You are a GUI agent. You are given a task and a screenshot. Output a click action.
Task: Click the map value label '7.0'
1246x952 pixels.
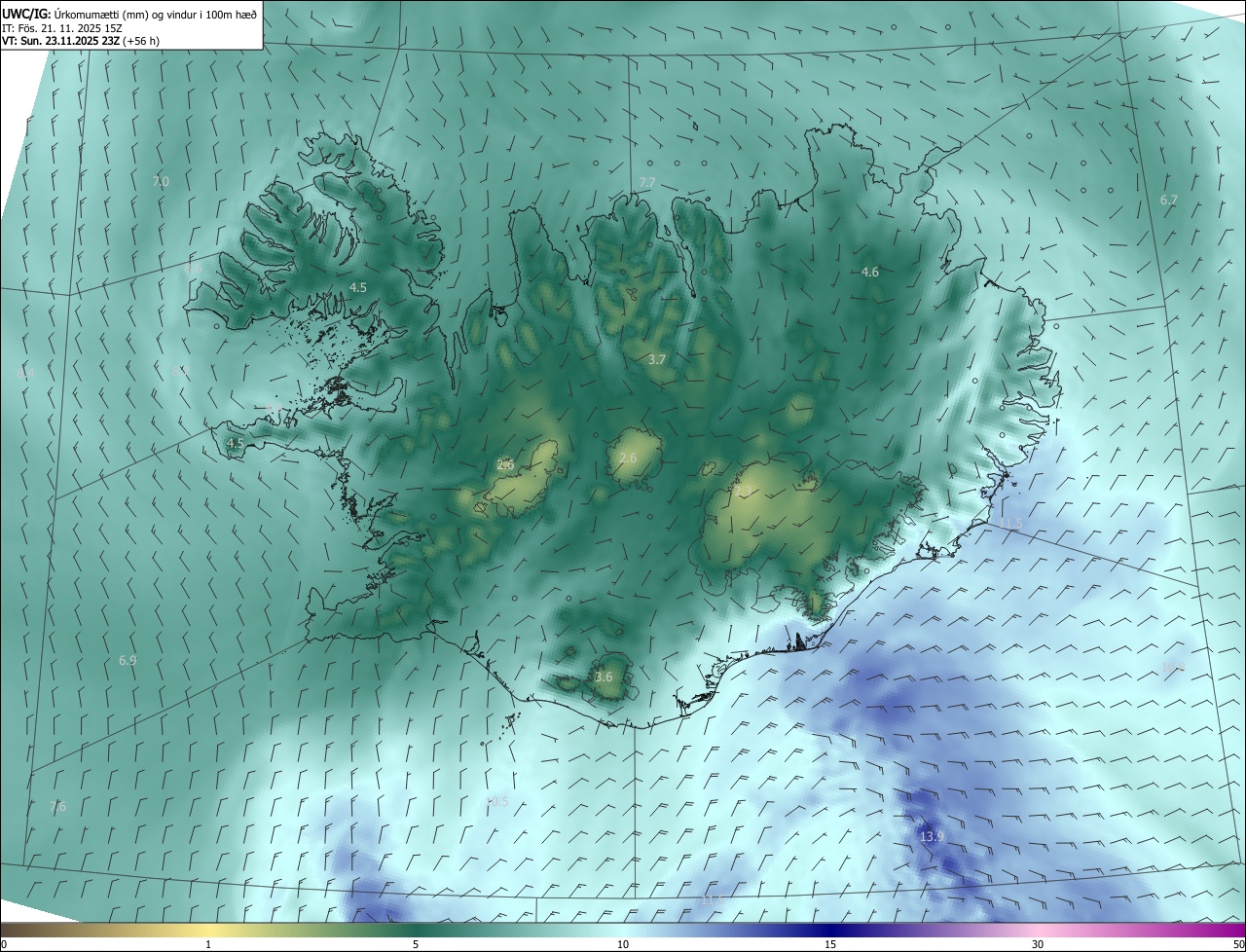point(161,182)
